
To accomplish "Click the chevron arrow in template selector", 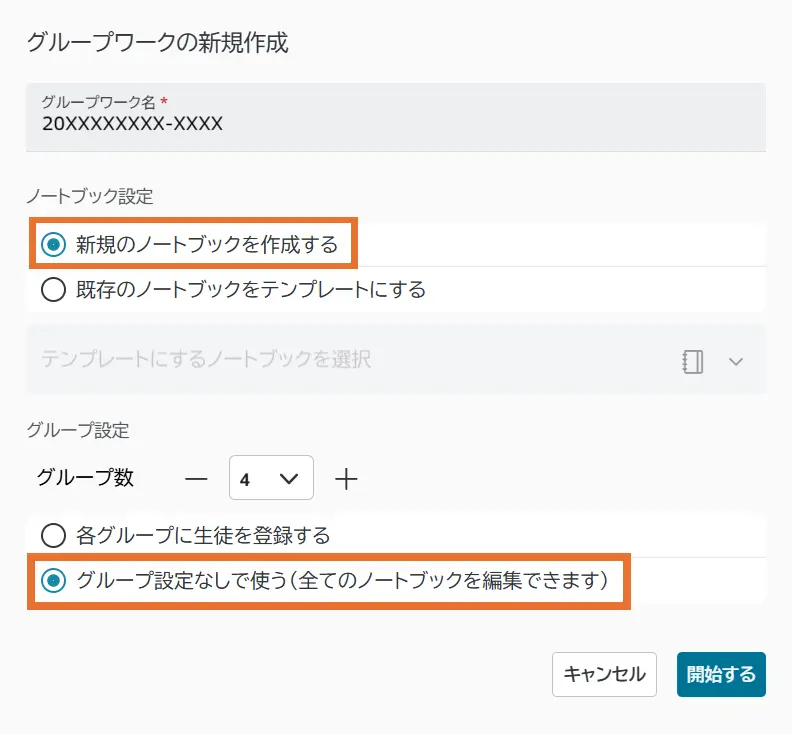I will (736, 361).
